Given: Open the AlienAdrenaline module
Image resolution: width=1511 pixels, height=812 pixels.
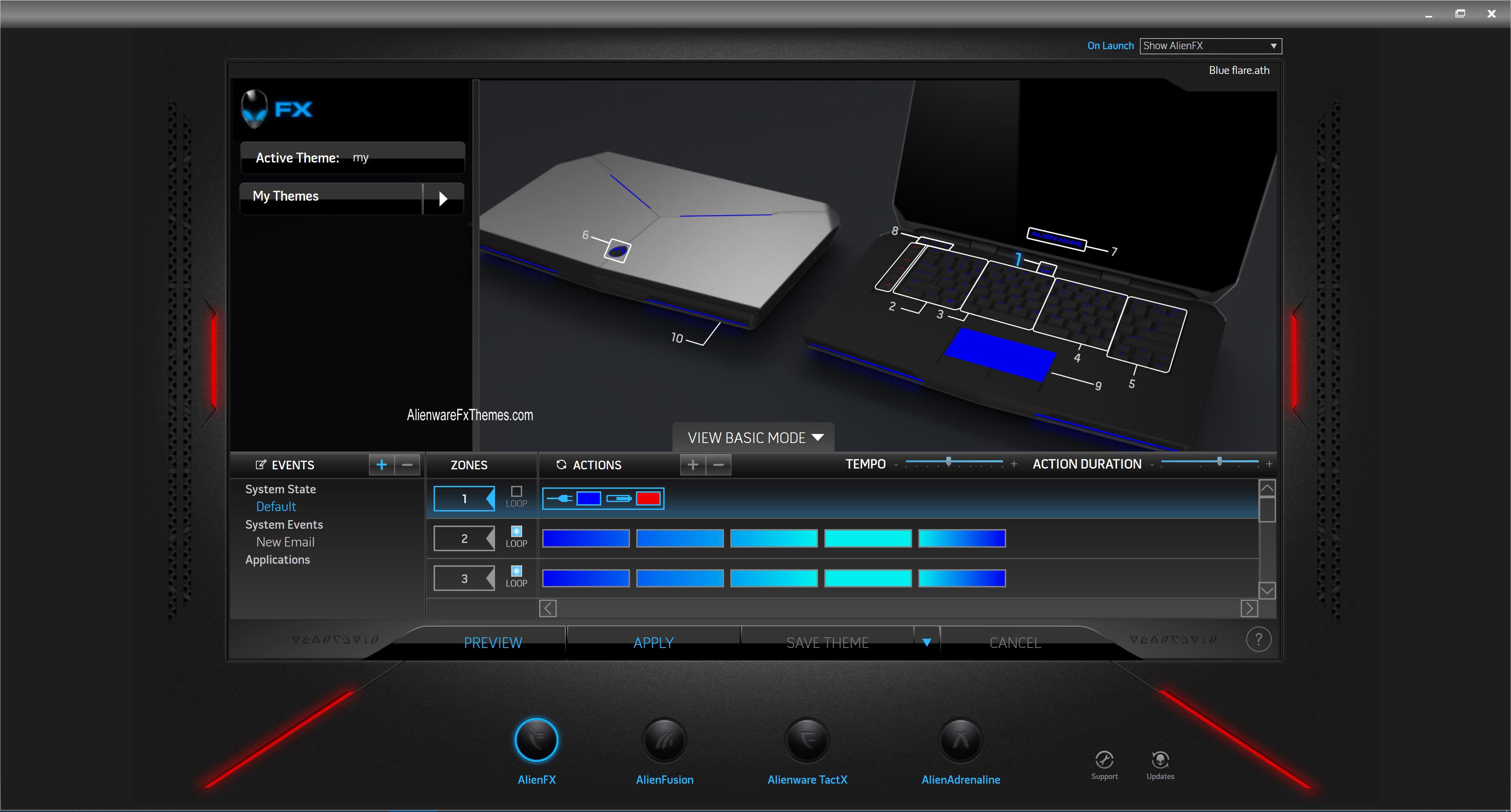Looking at the screenshot, I should (960, 740).
